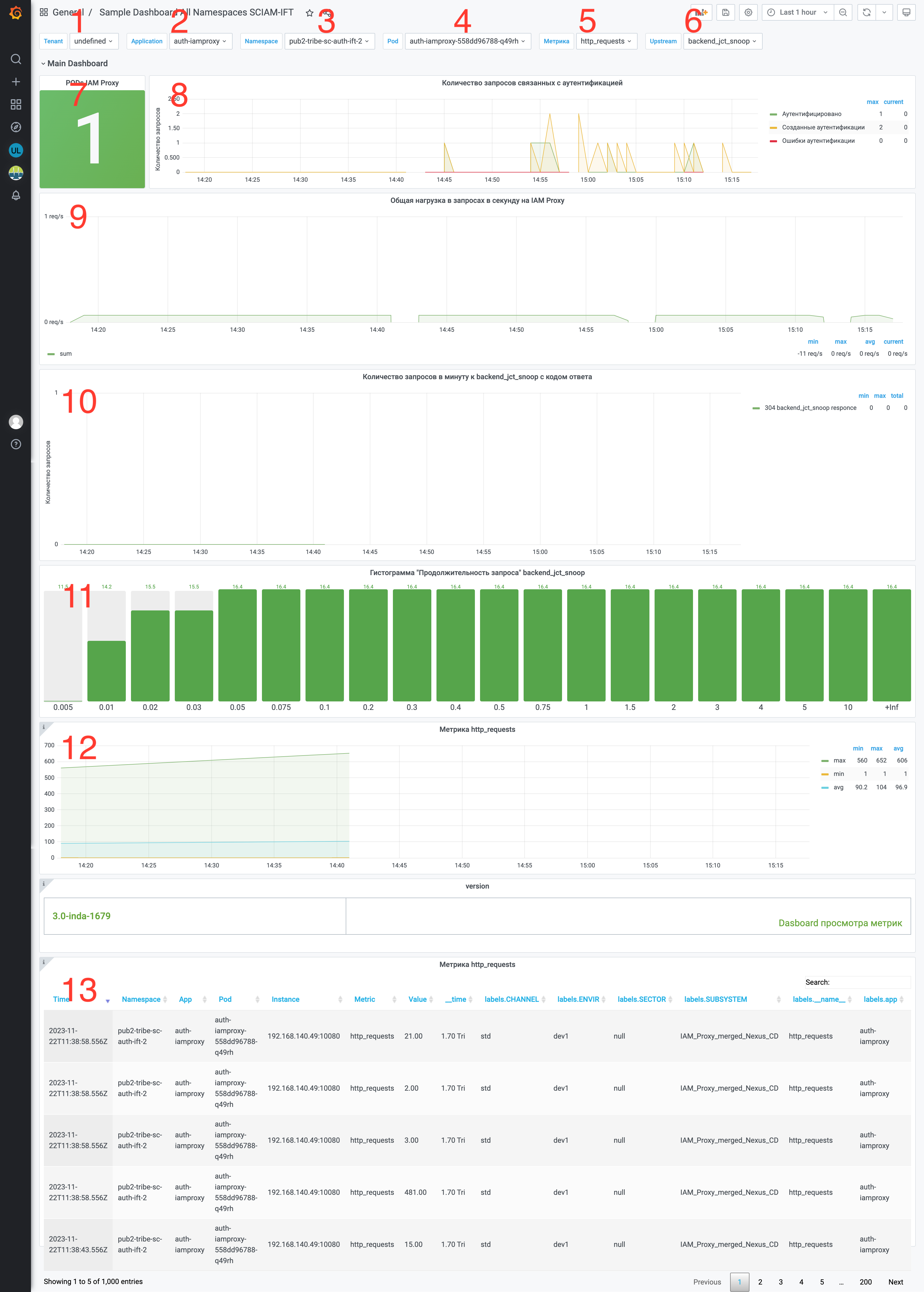
Task: Click red color swatch of Ошибки аутентификации
Action: 773,141
